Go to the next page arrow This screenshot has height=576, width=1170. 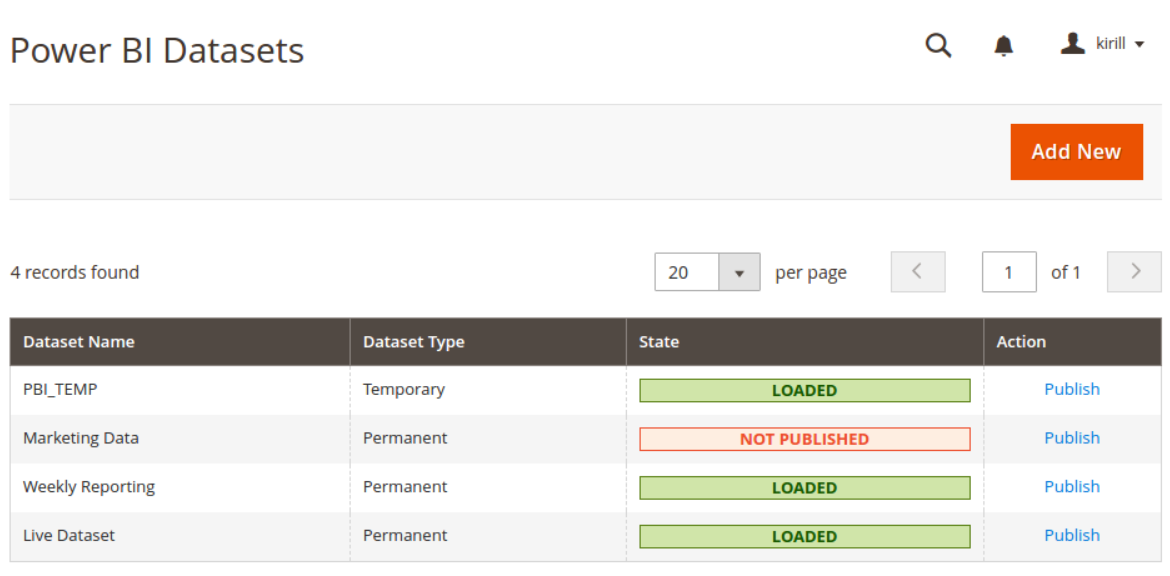[x=1134, y=272]
